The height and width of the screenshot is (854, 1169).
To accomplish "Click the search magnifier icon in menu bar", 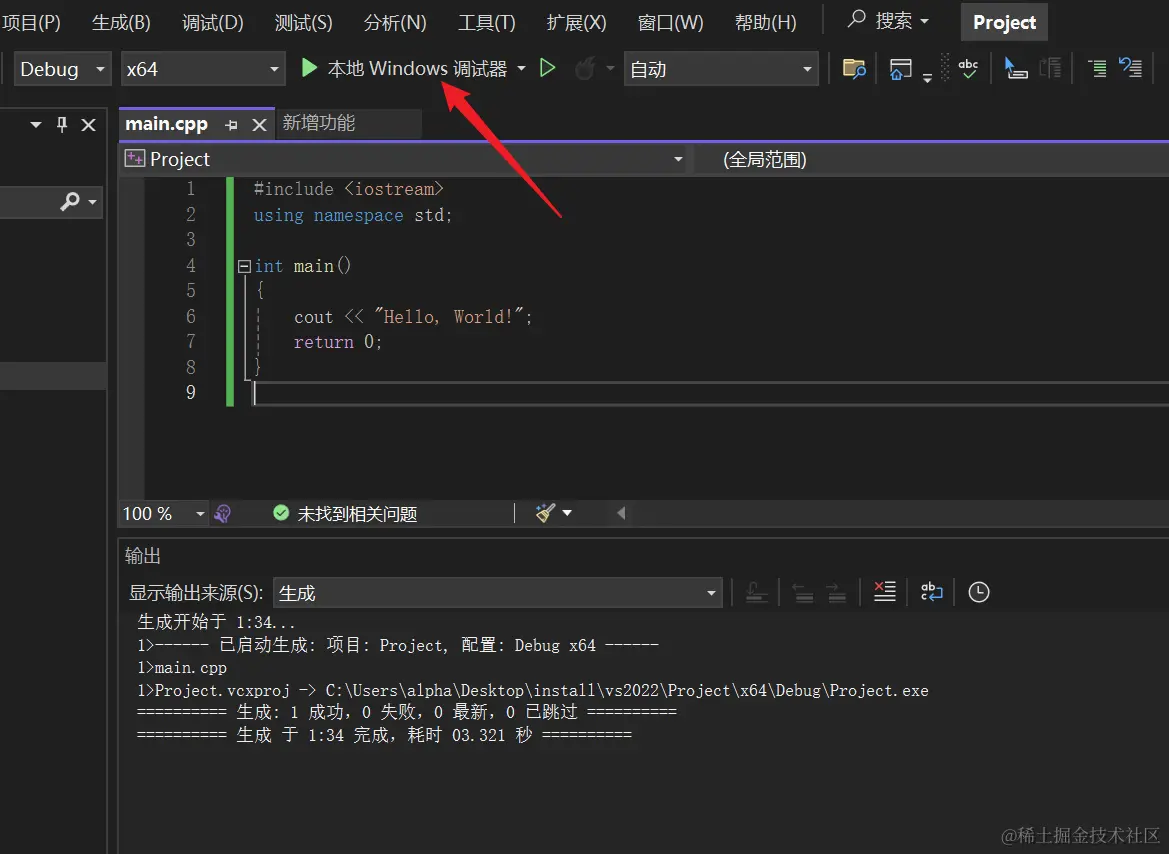I will coord(857,19).
